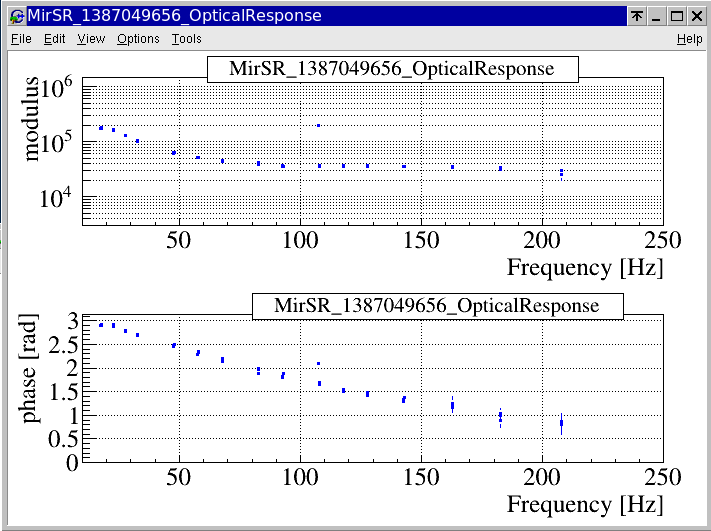The image size is (711, 531).
Task: Select the modulus plot title box
Action: click(x=393, y=69)
